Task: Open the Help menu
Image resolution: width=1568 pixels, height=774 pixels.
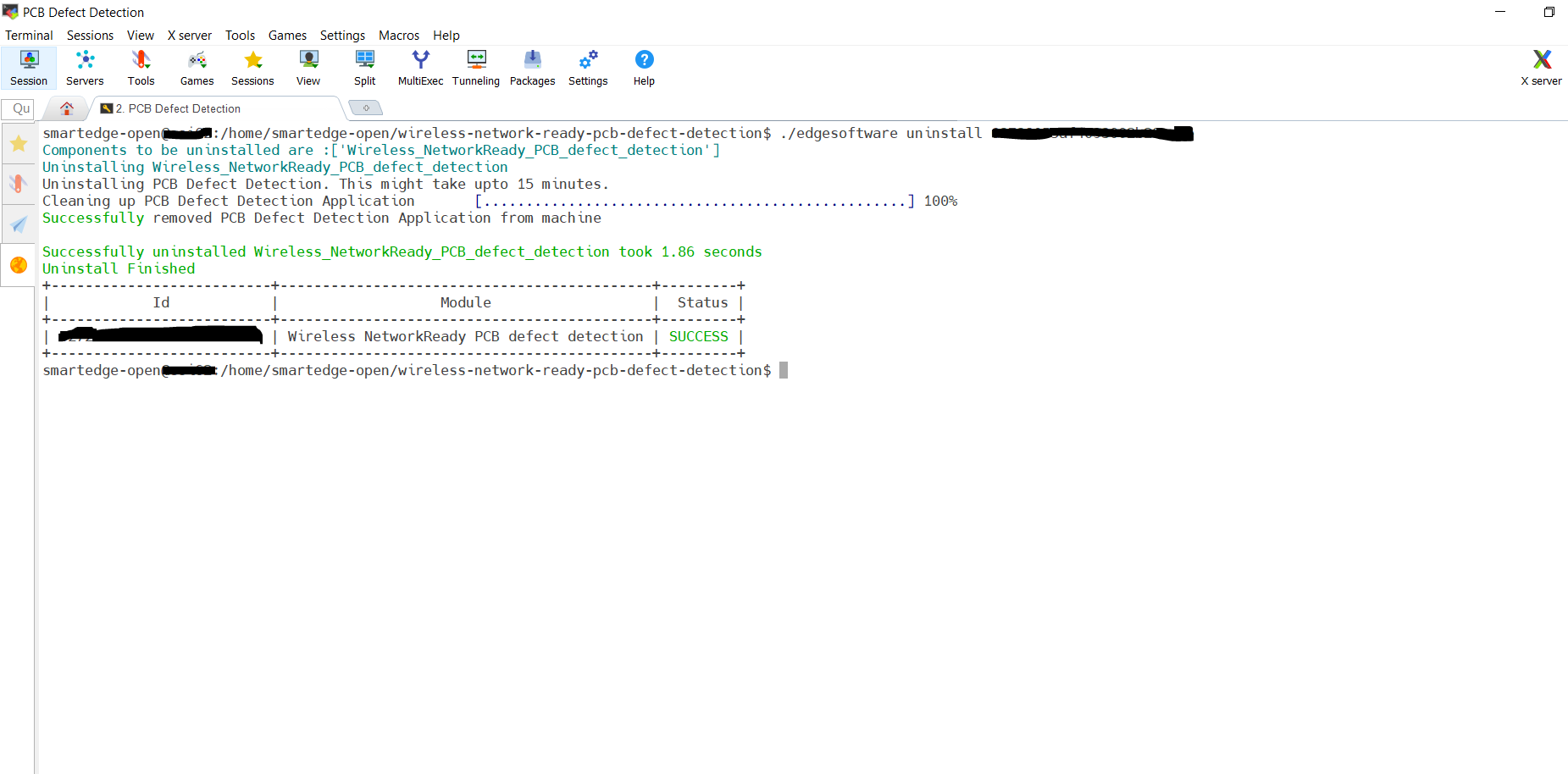Action: pos(446,36)
